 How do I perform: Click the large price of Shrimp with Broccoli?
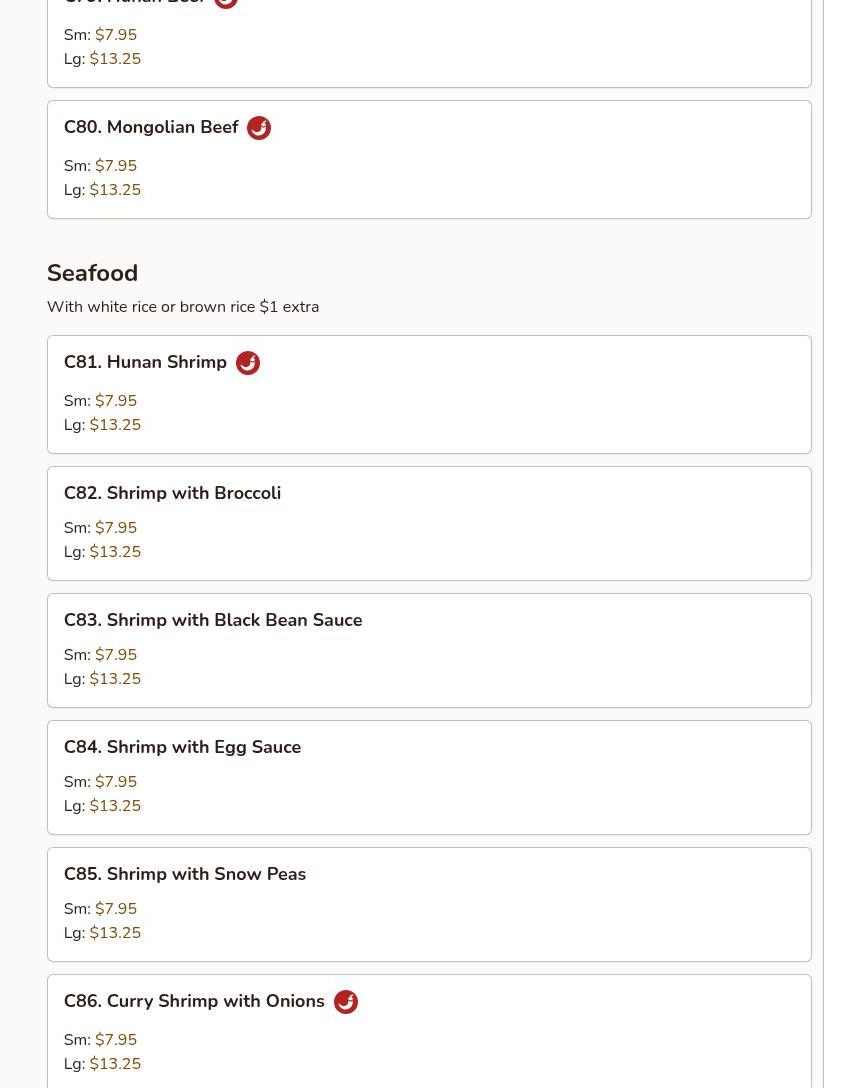(x=115, y=552)
